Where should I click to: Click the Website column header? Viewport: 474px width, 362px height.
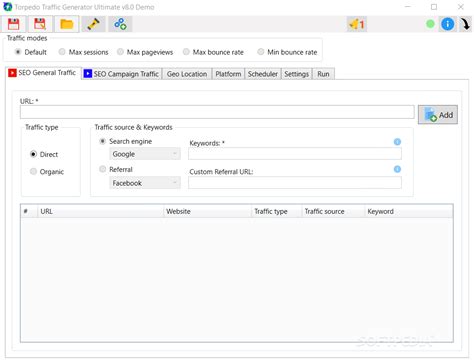point(207,211)
